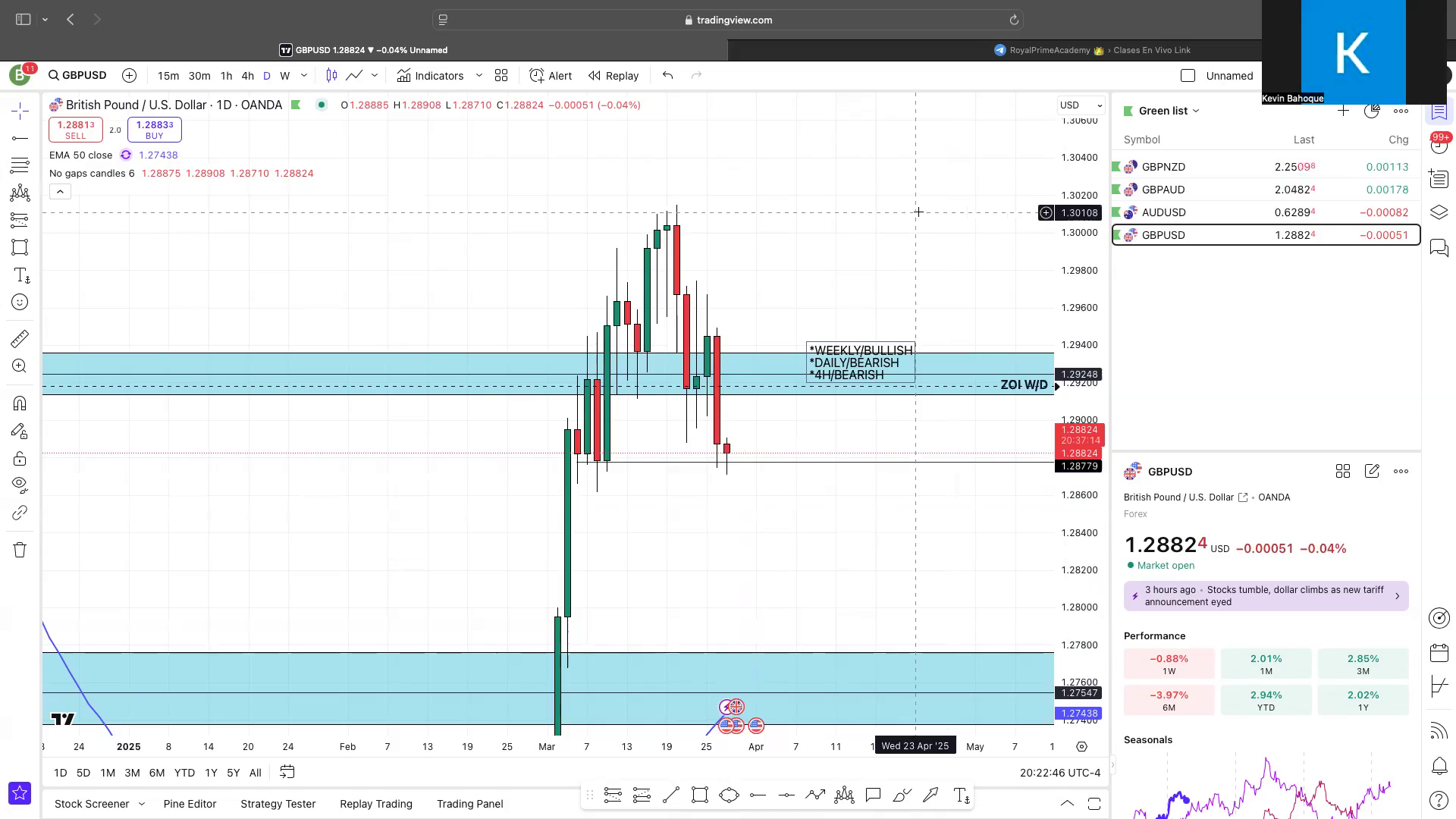Select AUDUSD in the watchlist
The image size is (1456, 819).
coord(1266,212)
